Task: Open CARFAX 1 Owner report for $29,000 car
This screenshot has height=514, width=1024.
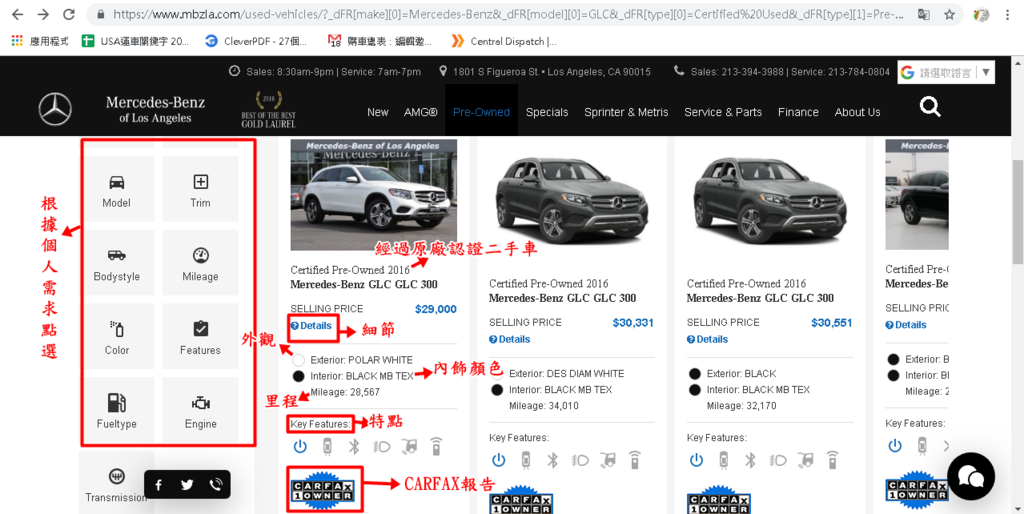Action: click(323, 491)
